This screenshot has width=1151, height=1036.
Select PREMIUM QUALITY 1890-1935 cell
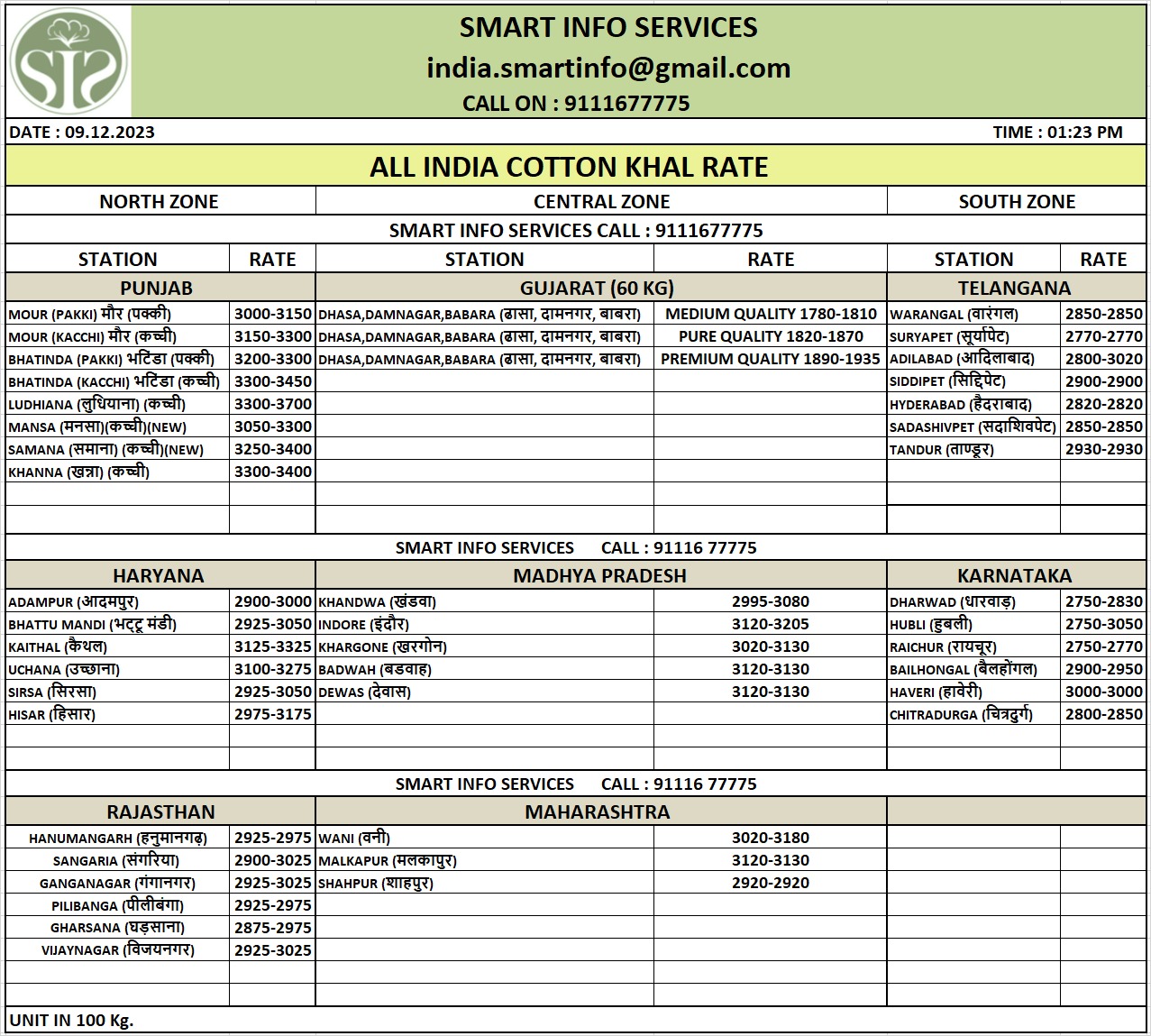[x=770, y=359]
